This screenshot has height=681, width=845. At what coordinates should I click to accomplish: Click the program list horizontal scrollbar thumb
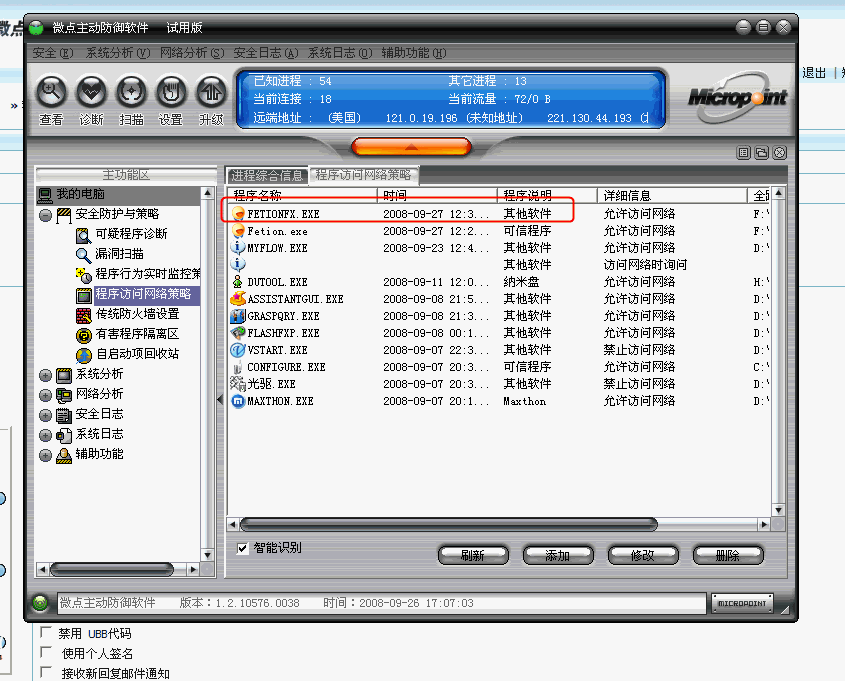click(x=449, y=524)
